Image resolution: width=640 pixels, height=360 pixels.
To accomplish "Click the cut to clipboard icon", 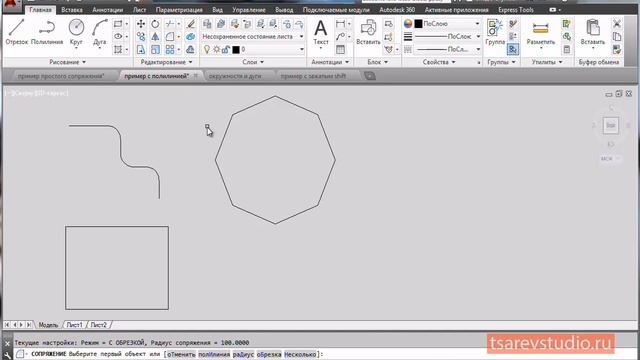I will coord(617,24).
